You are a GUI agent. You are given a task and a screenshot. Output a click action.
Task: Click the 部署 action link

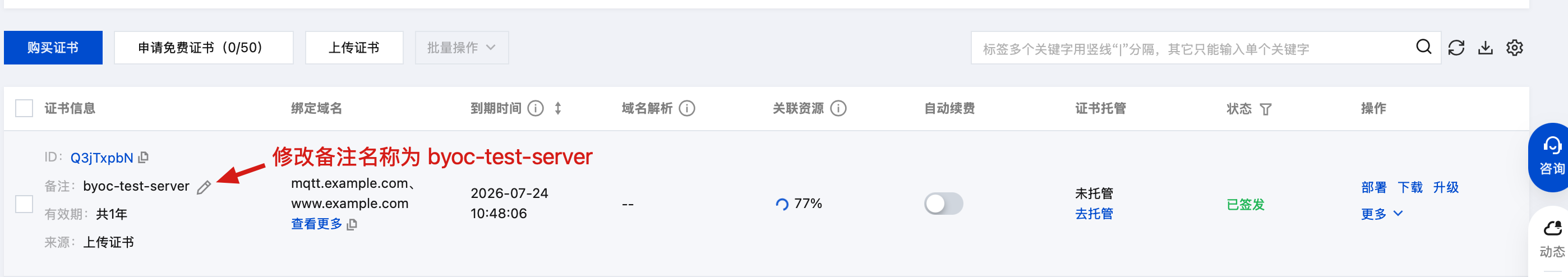coord(1373,187)
